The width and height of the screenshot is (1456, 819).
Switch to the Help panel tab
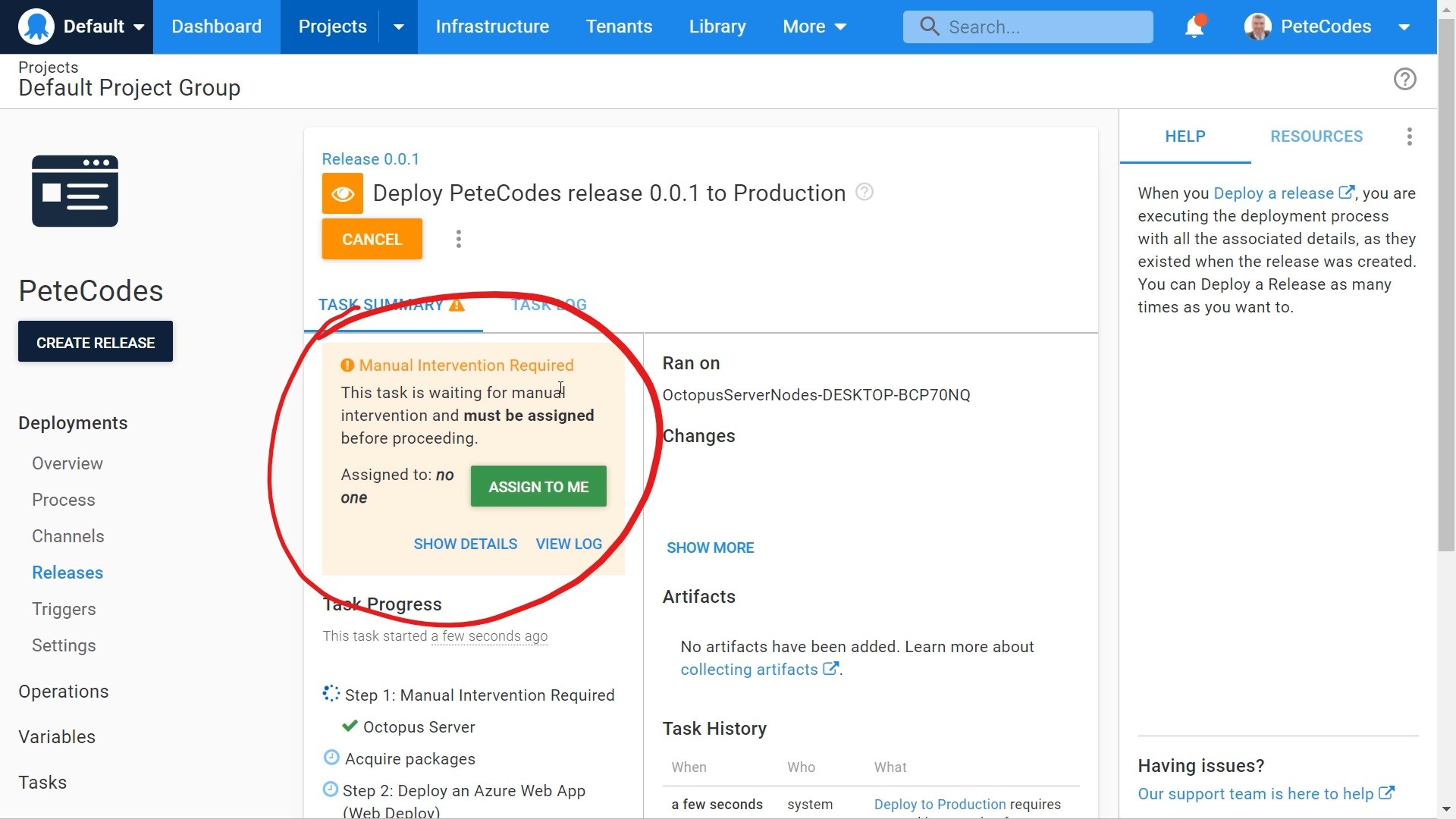[1185, 136]
